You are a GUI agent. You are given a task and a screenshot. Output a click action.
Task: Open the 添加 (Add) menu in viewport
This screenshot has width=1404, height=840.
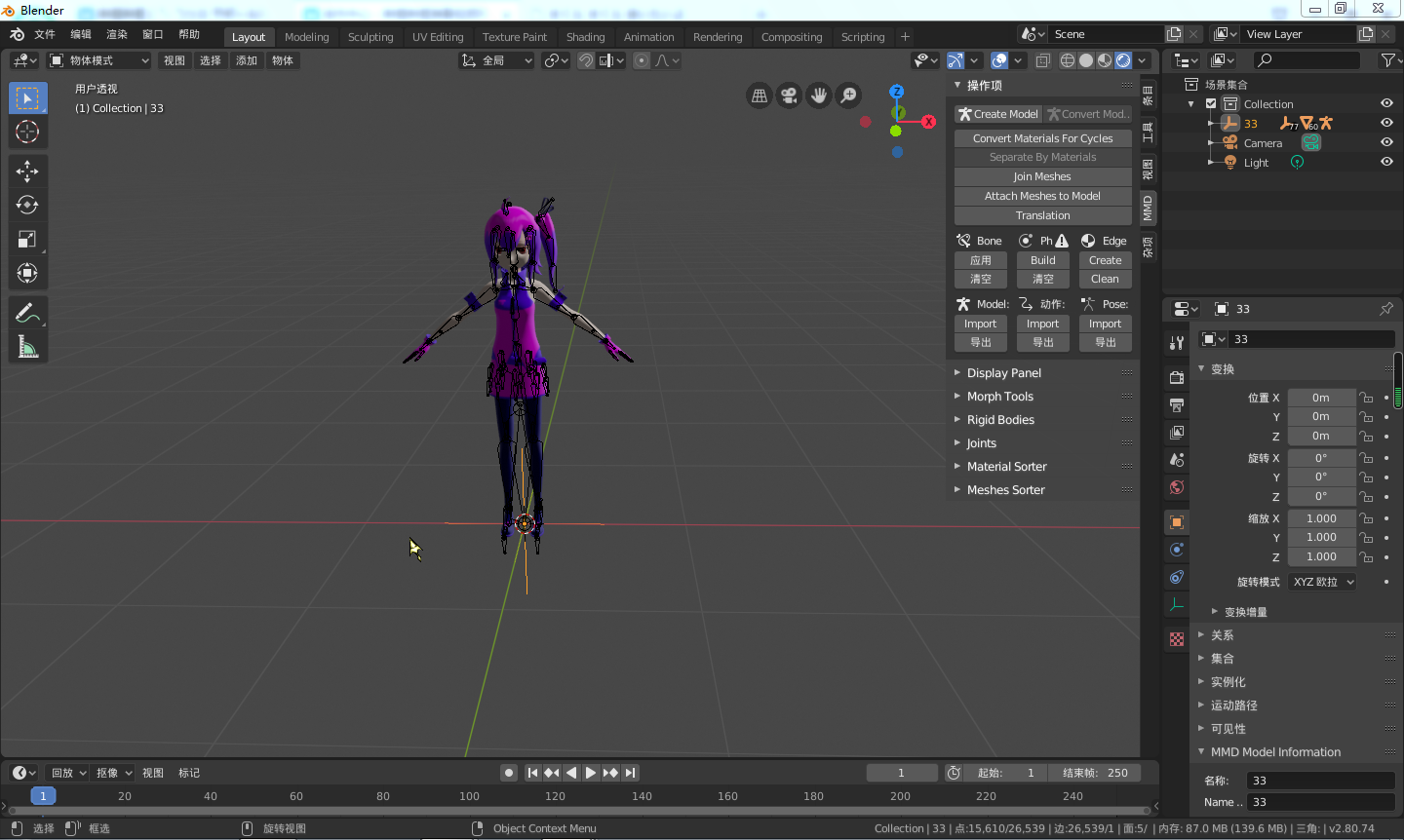click(x=247, y=60)
